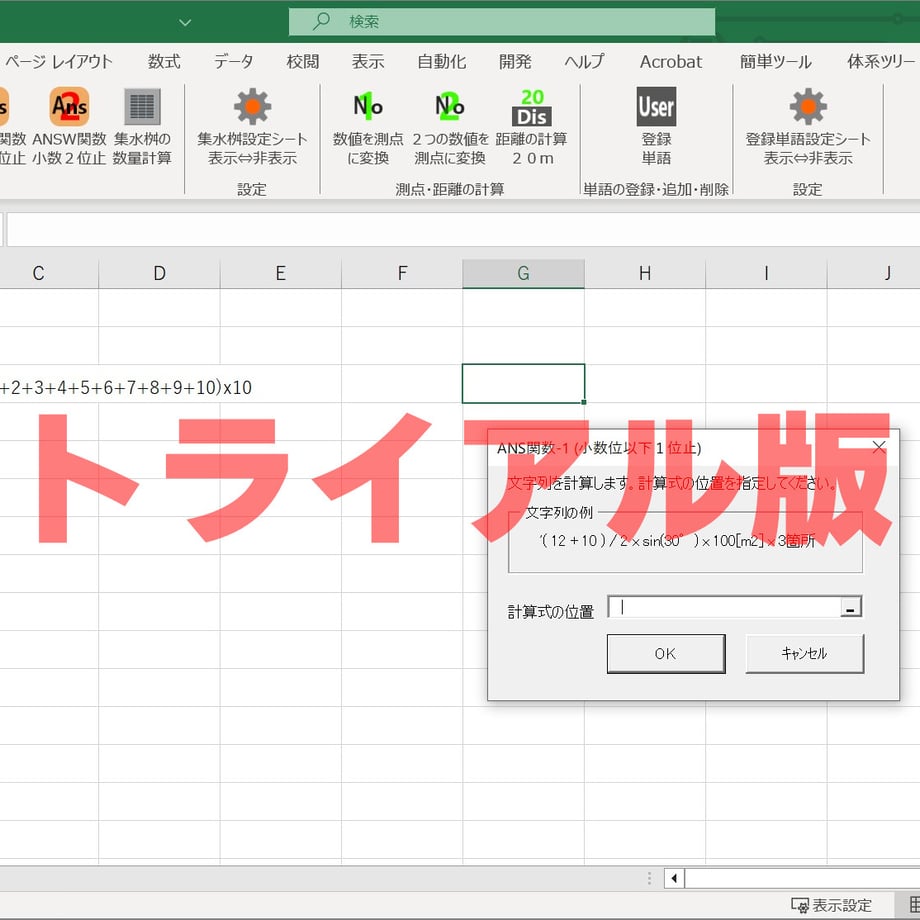The width and height of the screenshot is (920, 920).
Task: Collapse dialog with the range selector button
Action: [x=850, y=607]
